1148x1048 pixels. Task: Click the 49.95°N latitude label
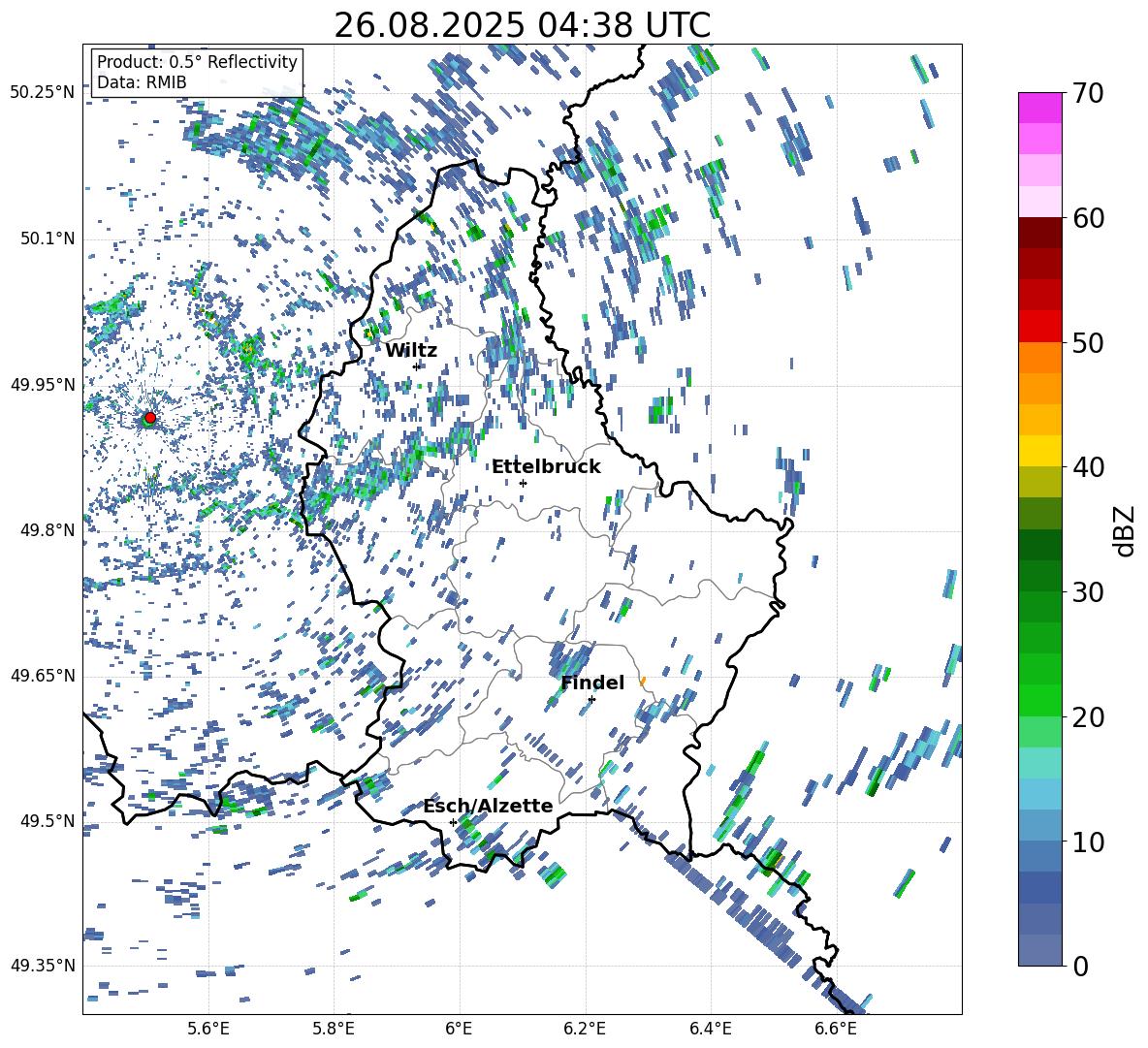(43, 385)
